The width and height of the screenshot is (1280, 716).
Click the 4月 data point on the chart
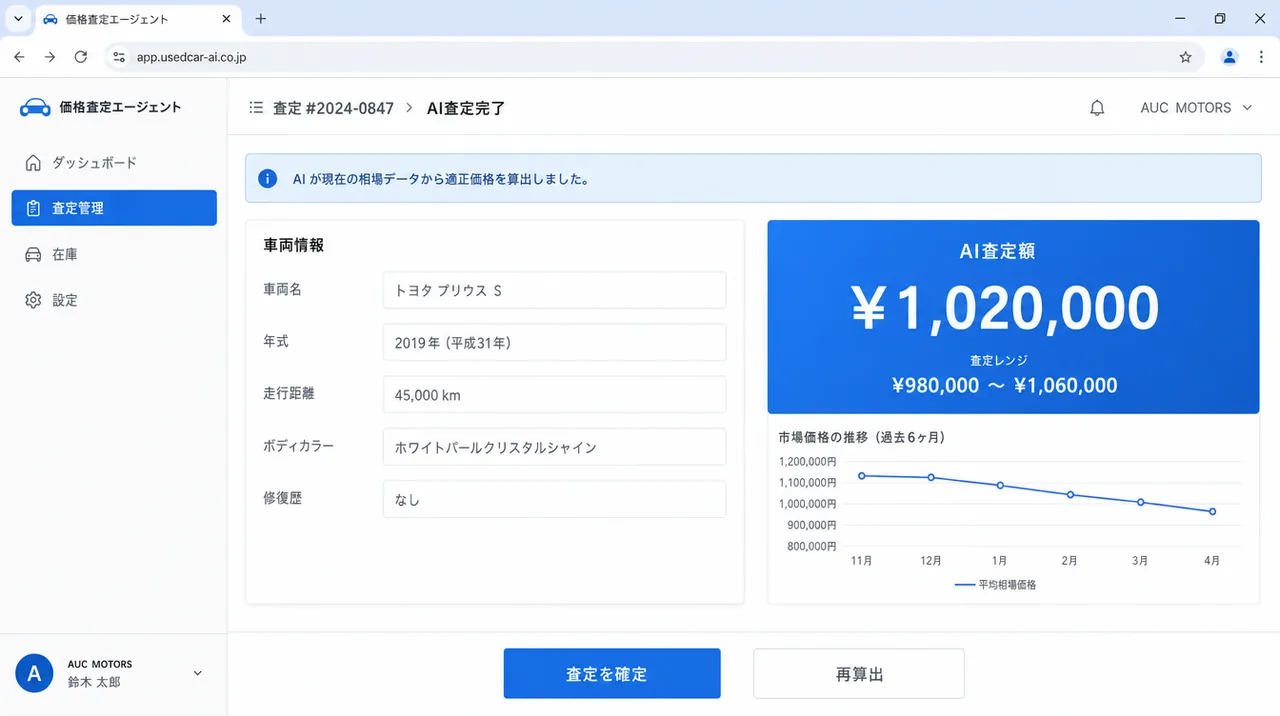[x=1212, y=511]
